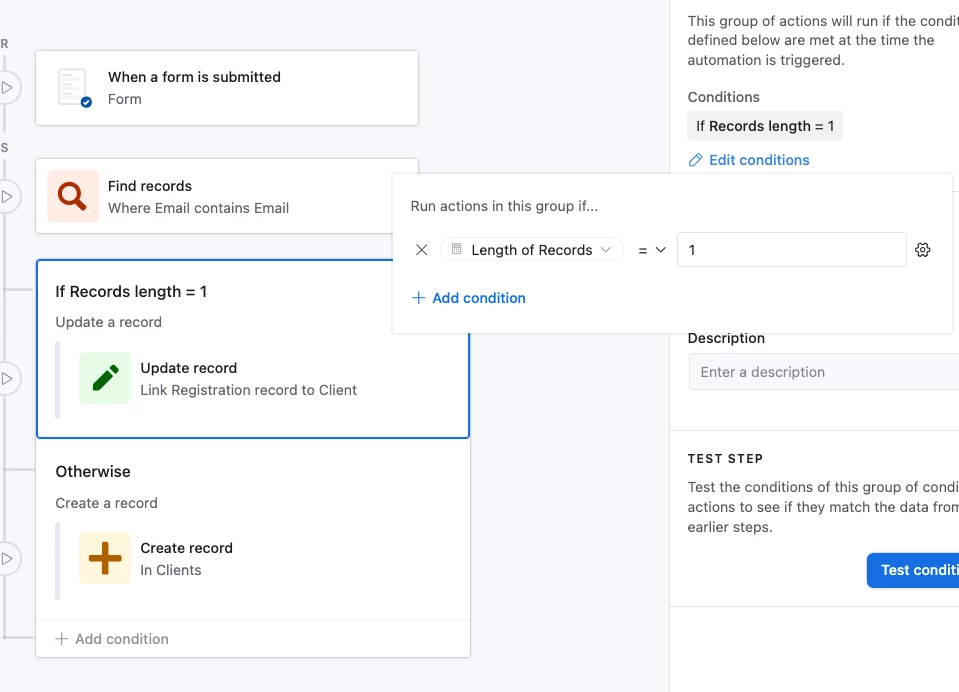Click the orange Create record plus icon

click(x=105, y=558)
